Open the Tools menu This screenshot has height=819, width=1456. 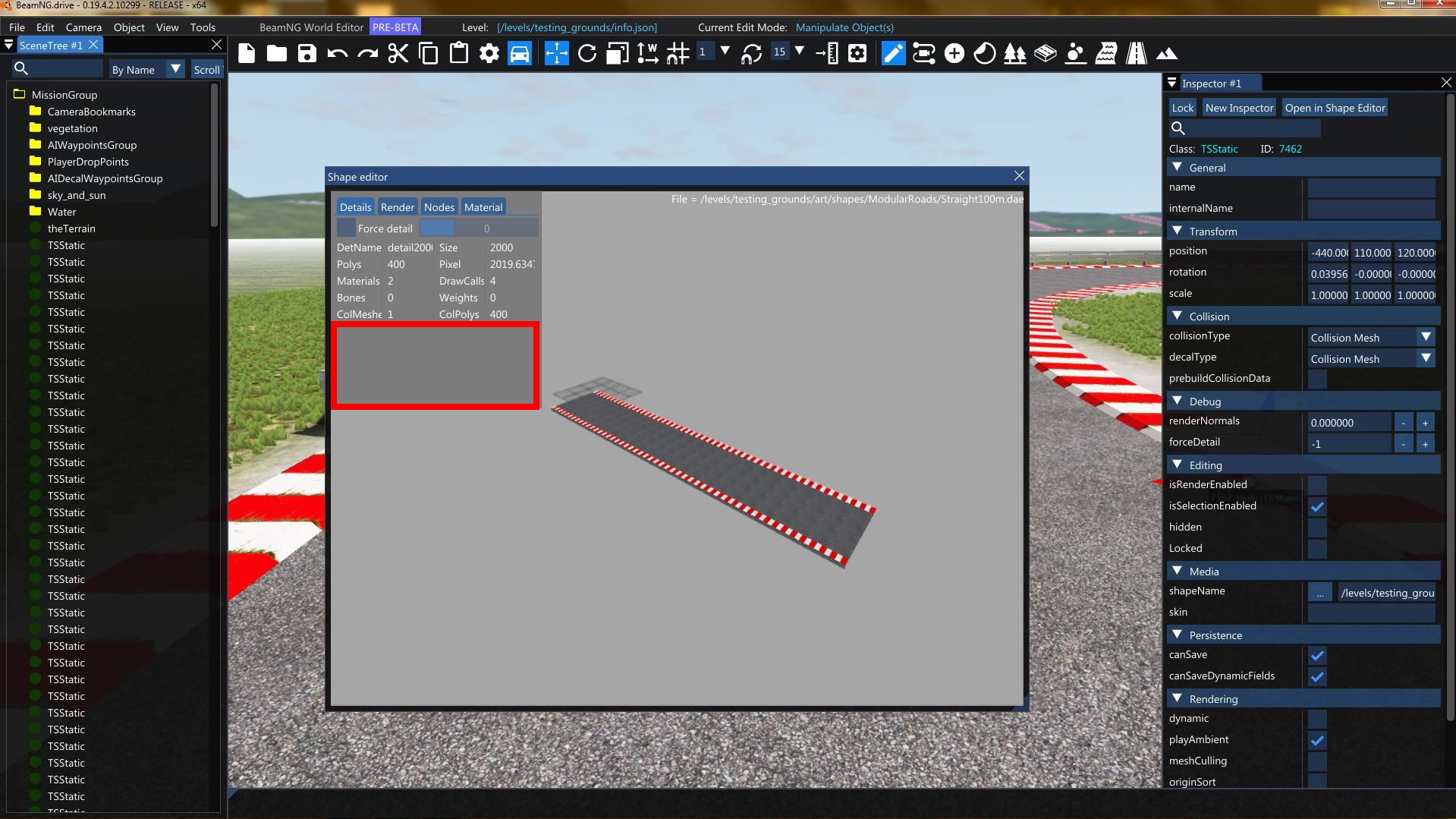coord(203,27)
